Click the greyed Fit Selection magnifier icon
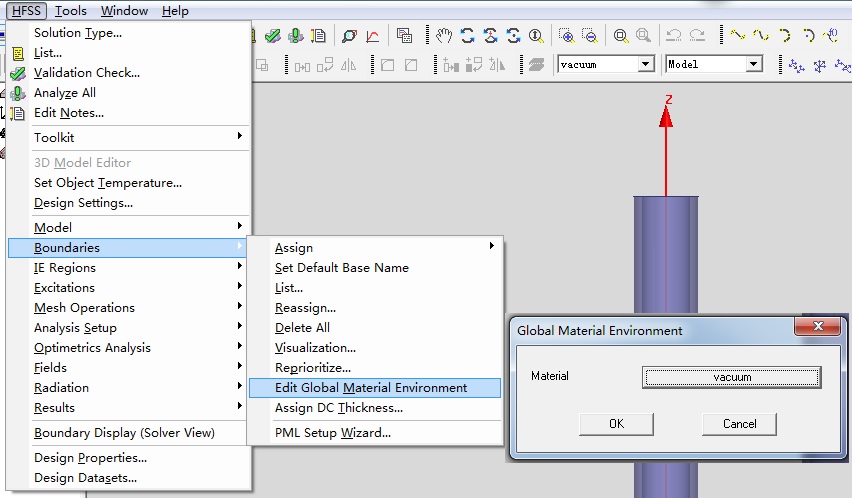 click(x=643, y=36)
